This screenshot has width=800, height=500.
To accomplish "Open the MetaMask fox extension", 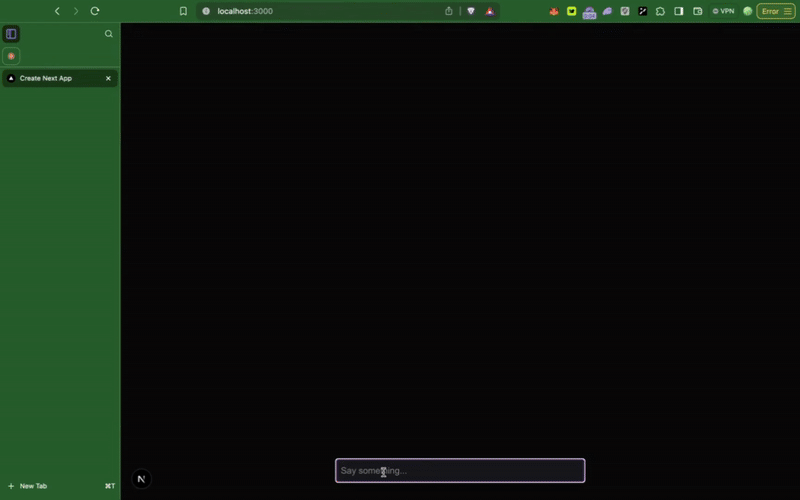I will tap(554, 11).
